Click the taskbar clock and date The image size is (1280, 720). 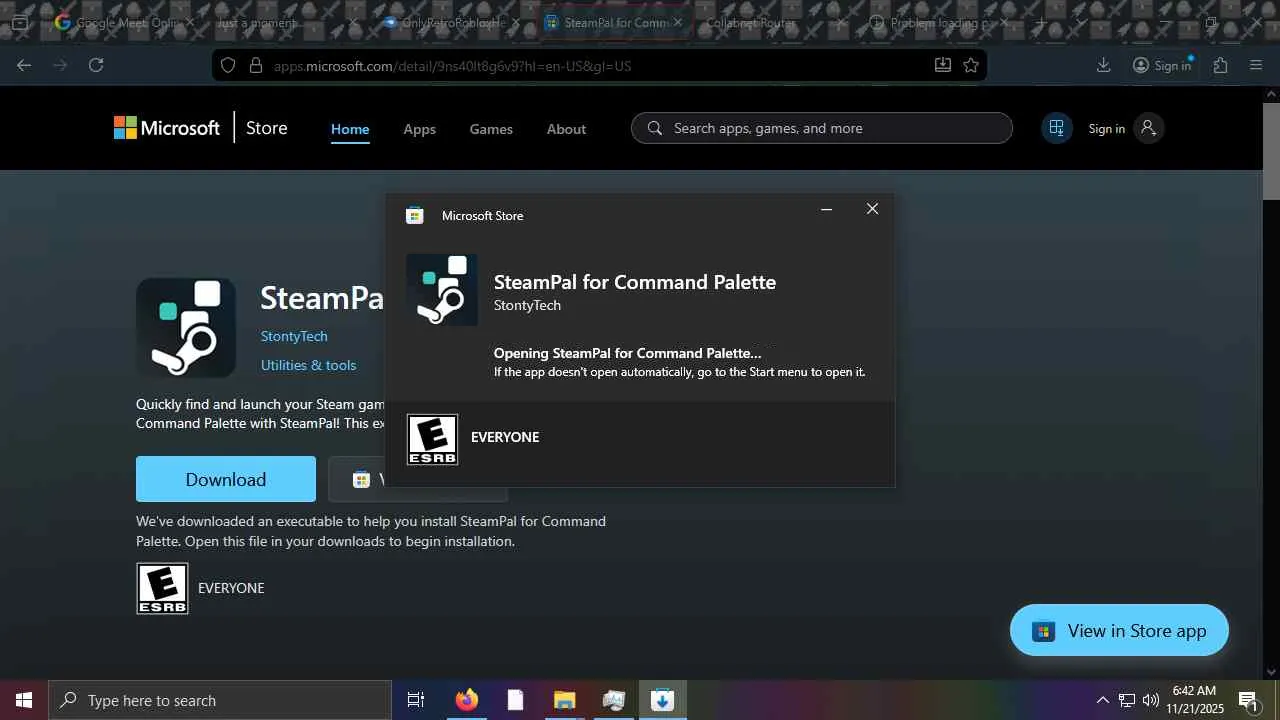(x=1194, y=700)
